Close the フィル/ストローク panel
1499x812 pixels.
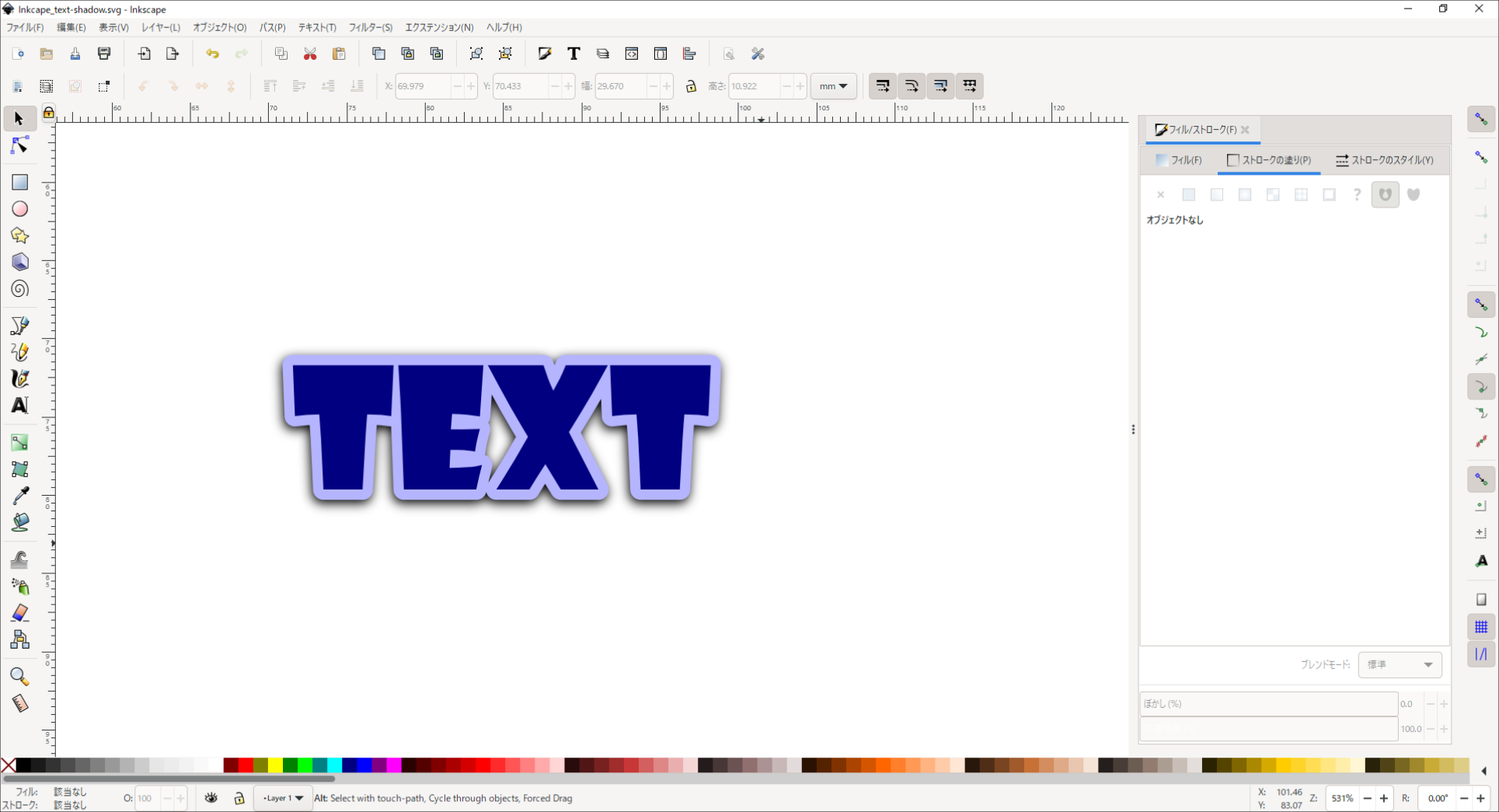(1245, 130)
